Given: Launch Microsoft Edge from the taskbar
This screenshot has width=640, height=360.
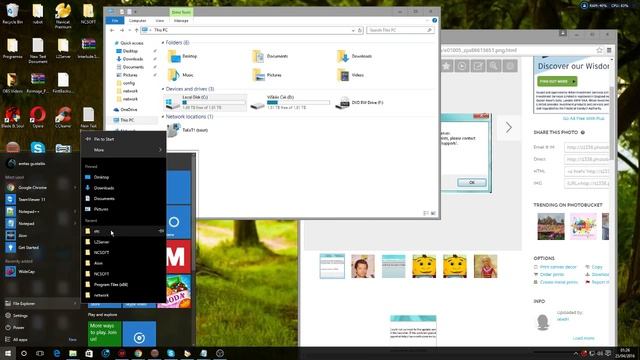Looking at the screenshot, I should (x=57, y=353).
